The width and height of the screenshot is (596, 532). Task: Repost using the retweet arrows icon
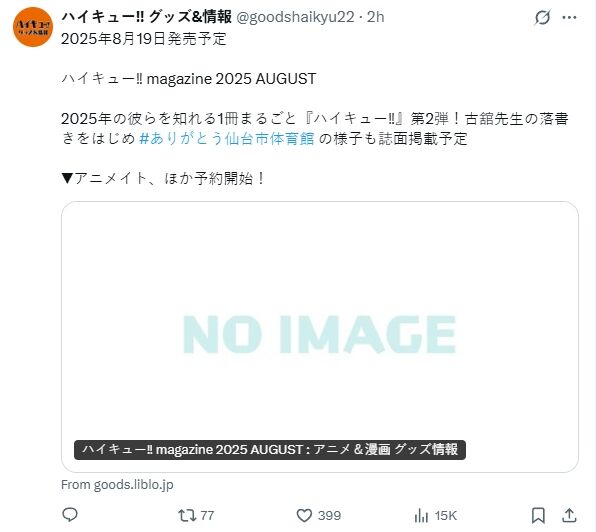coord(187,516)
